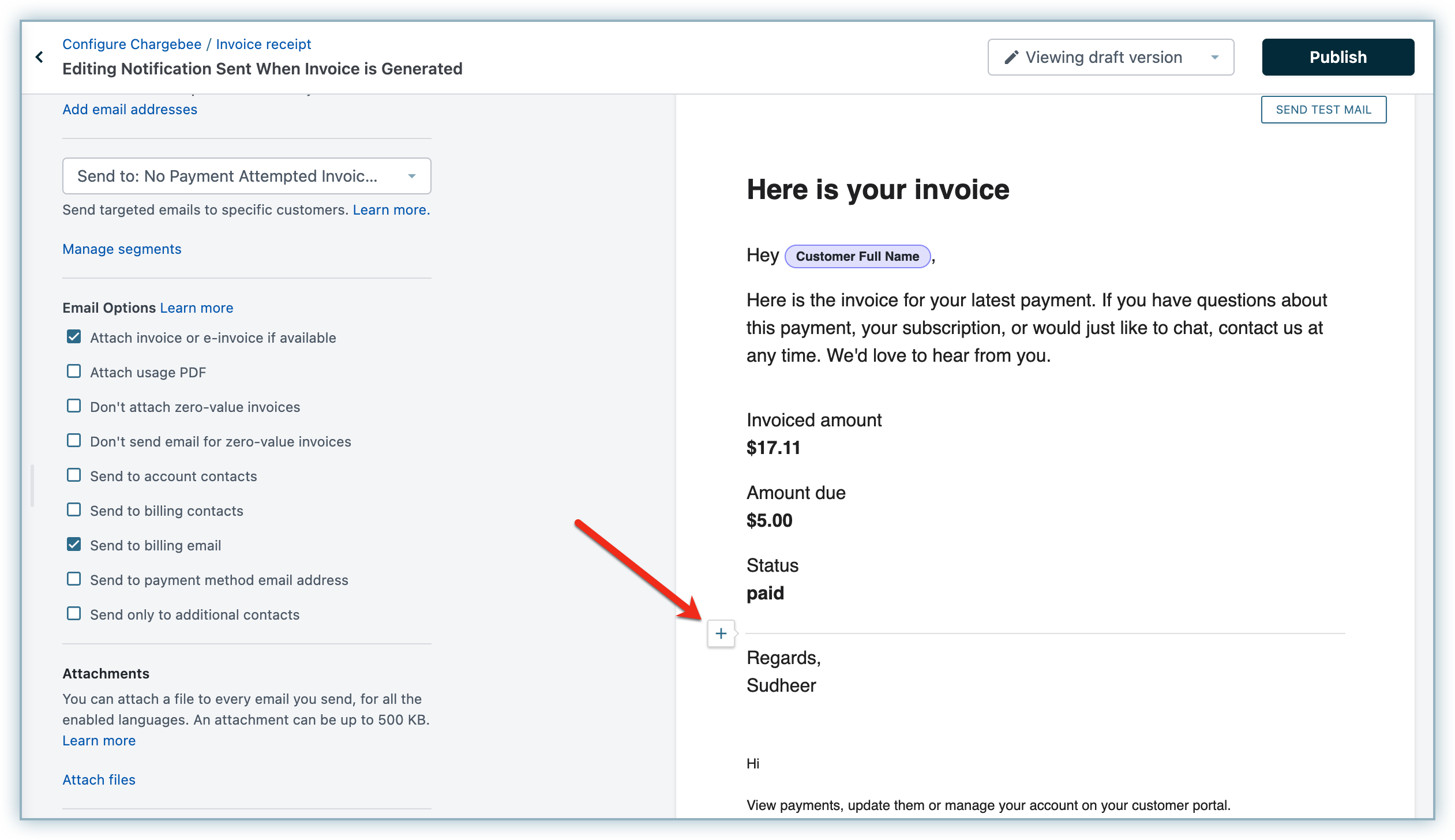The height and width of the screenshot is (840, 1455).
Task: Click Attach files link
Action: click(x=99, y=780)
